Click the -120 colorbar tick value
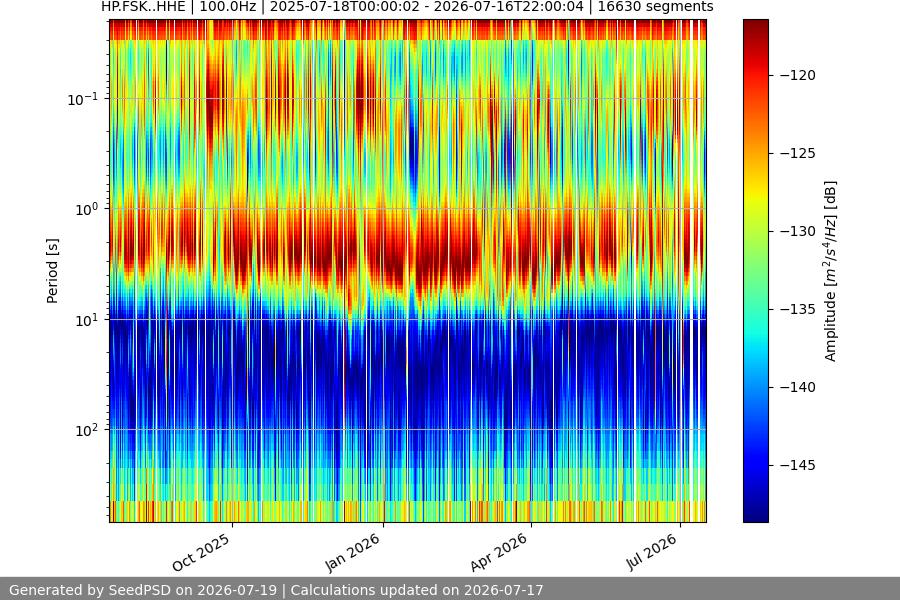The image size is (900, 600). click(x=798, y=75)
